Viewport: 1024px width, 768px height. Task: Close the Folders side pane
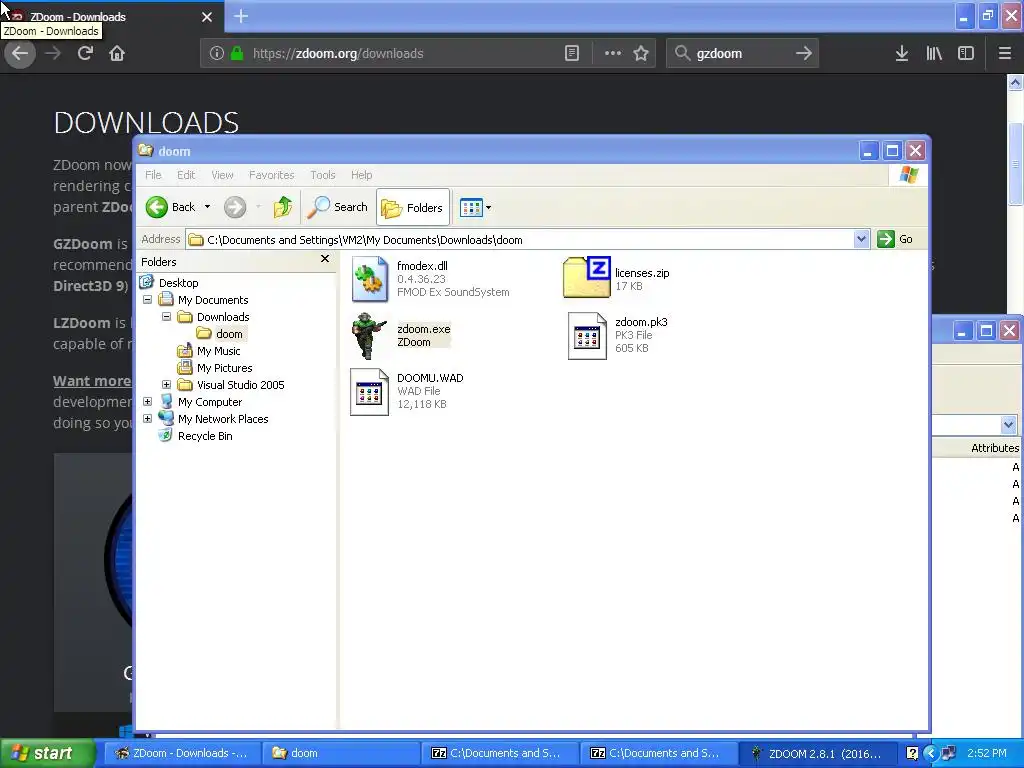325,259
